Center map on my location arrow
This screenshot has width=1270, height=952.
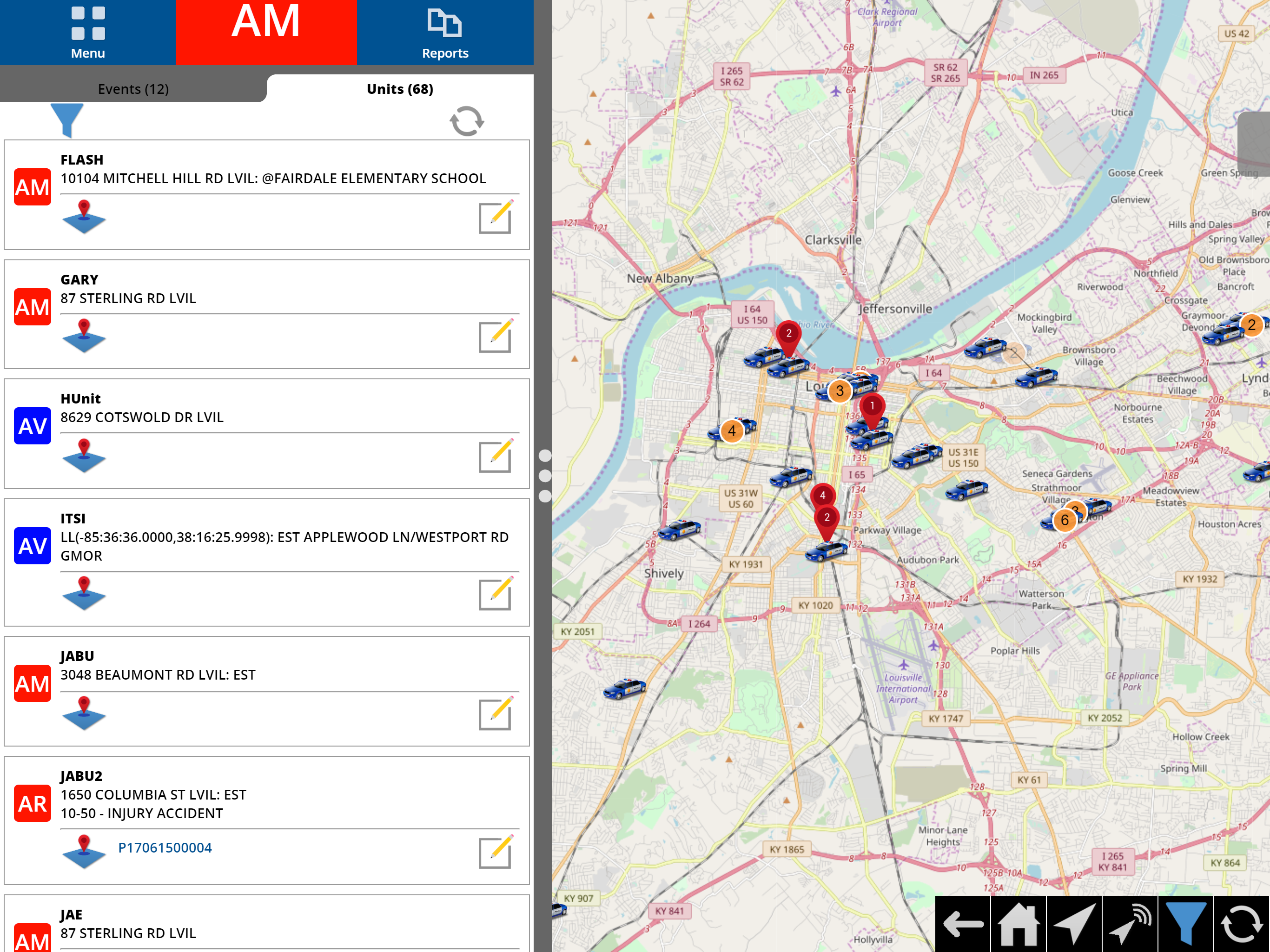1074,924
